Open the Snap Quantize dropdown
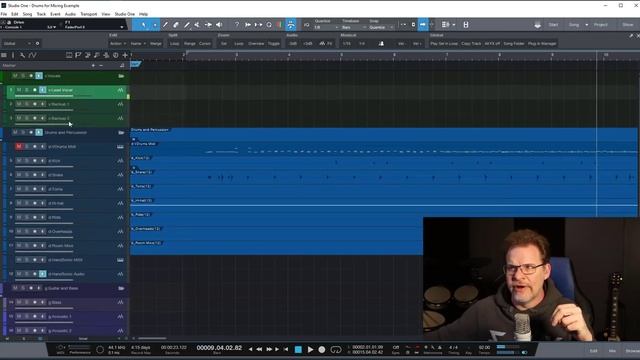The image size is (640, 360). (x=381, y=27)
